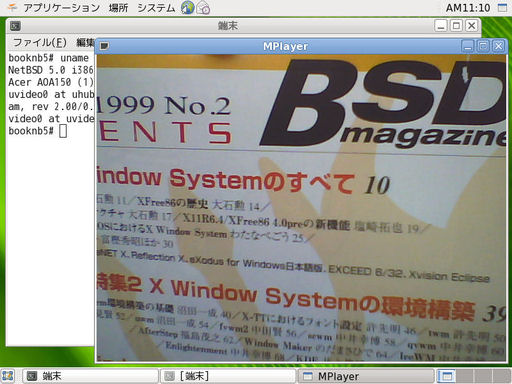This screenshot has height=384, width=512.
Task: Select the first workspace in switcher
Action: click(446, 376)
